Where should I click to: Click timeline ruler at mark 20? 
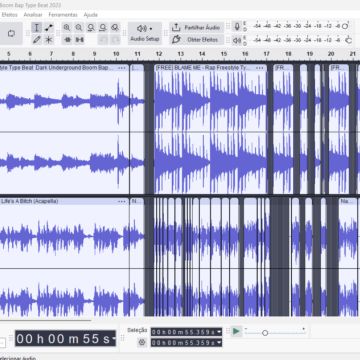click(x=331, y=54)
